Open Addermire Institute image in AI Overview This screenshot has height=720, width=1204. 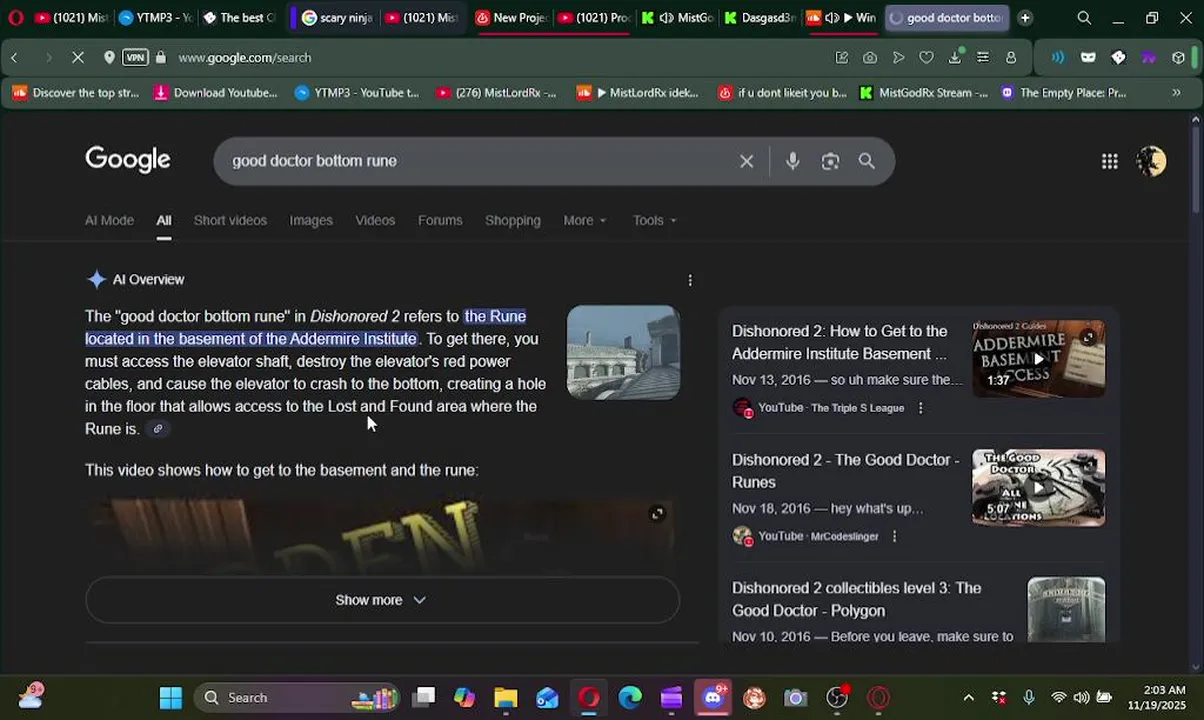click(623, 352)
